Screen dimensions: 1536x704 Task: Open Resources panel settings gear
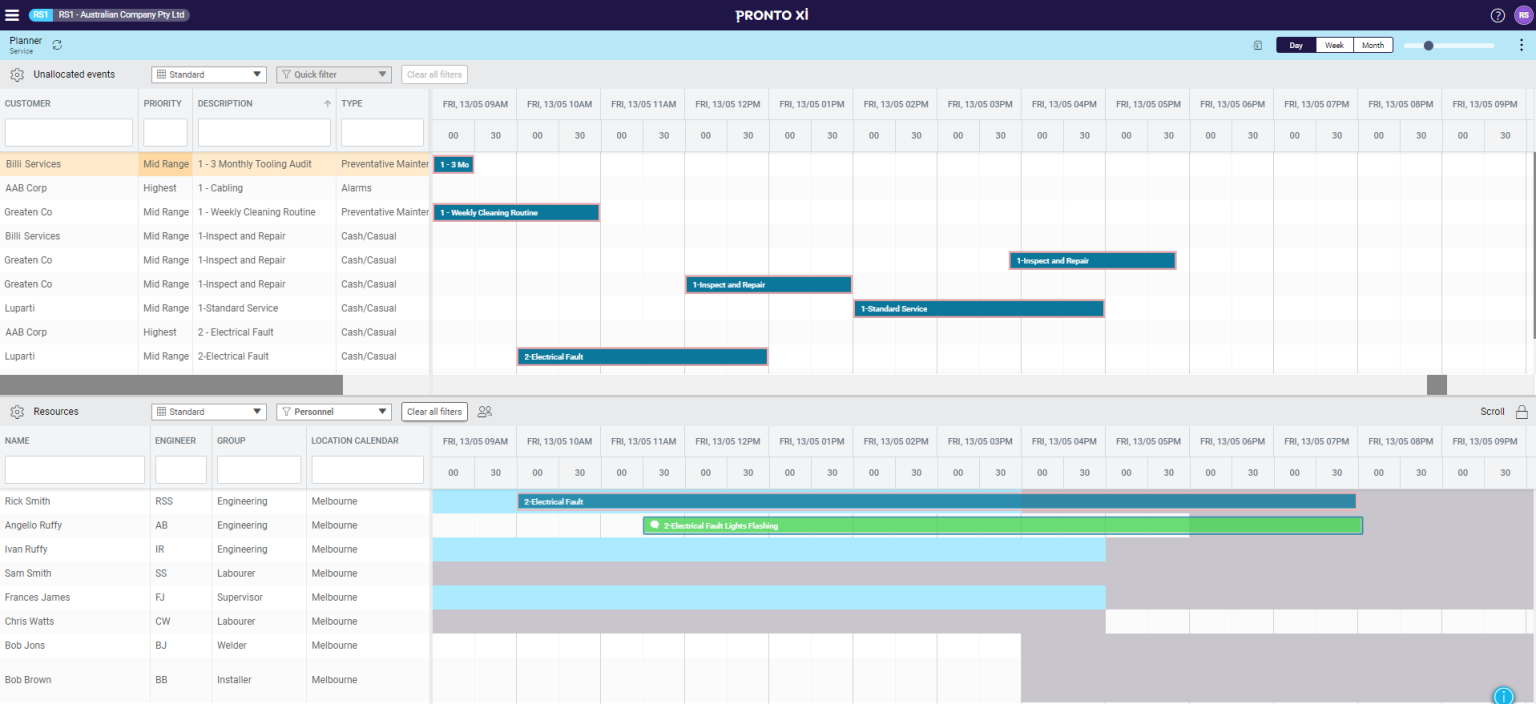click(16, 411)
